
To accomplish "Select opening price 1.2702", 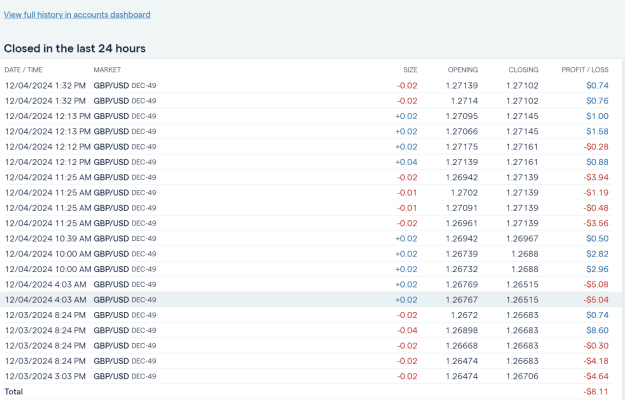I will (464, 193).
